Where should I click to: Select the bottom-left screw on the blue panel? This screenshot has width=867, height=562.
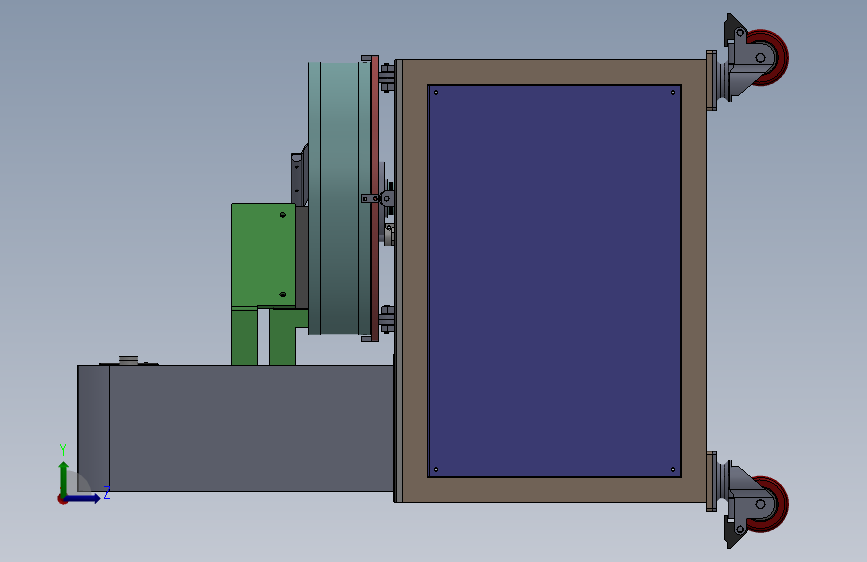(436, 470)
